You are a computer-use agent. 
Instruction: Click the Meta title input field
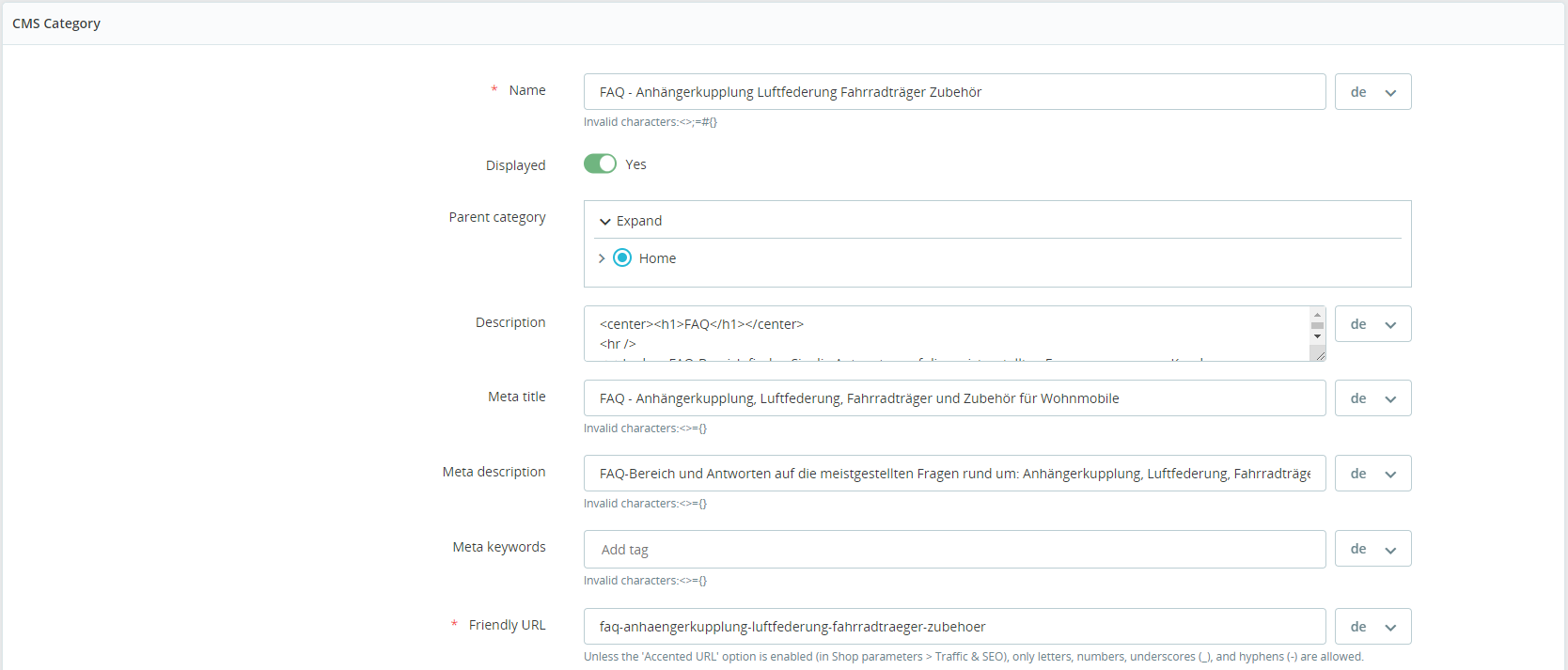pos(954,398)
